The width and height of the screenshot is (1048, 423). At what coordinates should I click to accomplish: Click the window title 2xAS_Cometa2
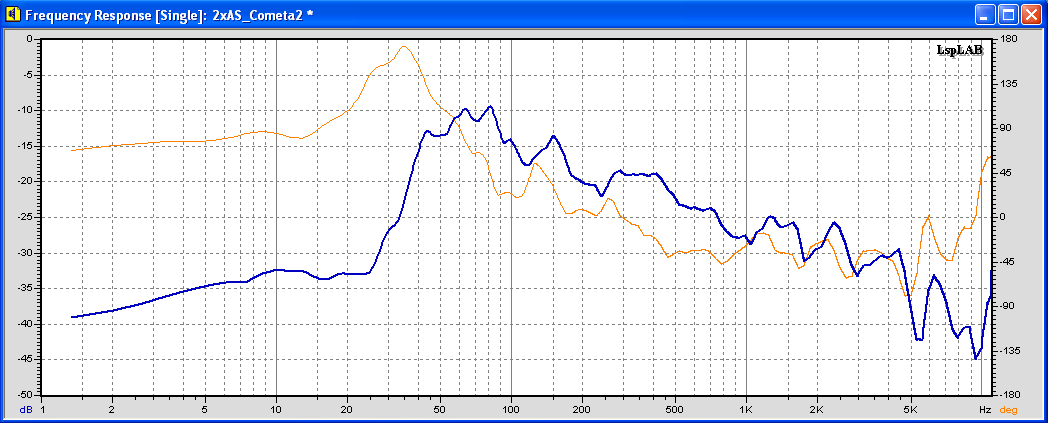(x=263, y=15)
